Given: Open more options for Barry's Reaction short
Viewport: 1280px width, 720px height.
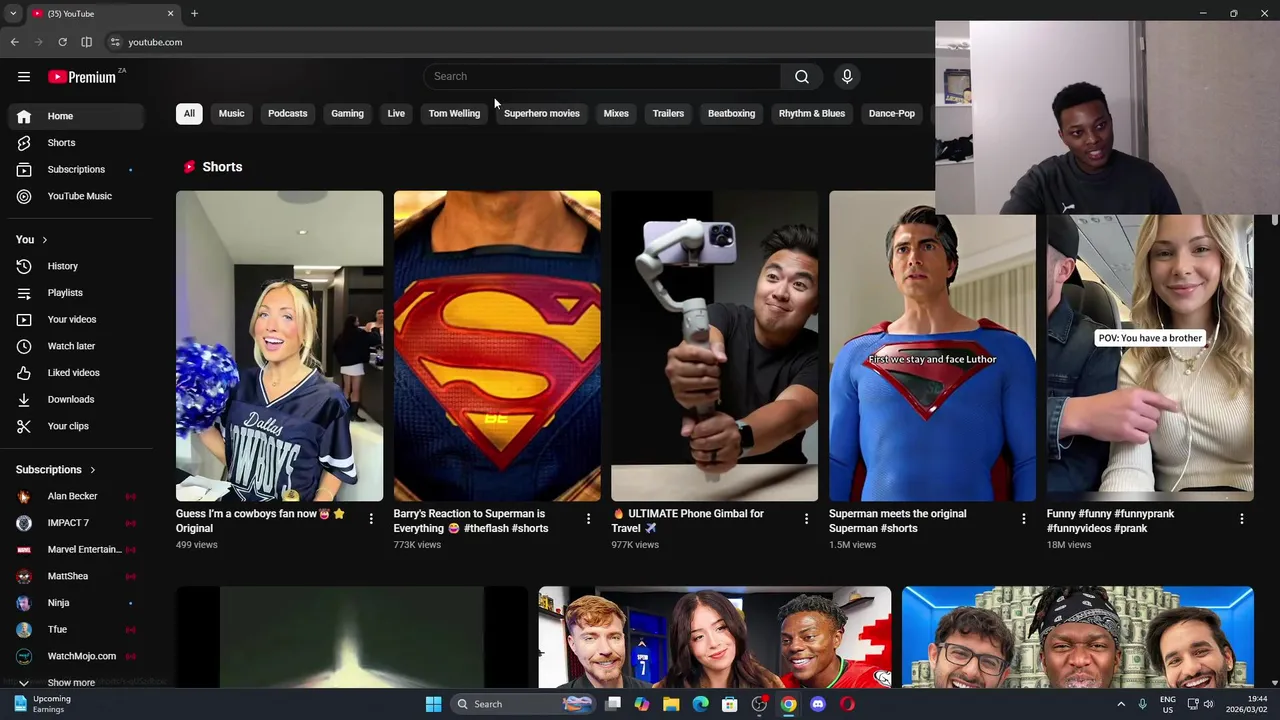Looking at the screenshot, I should click(588, 519).
